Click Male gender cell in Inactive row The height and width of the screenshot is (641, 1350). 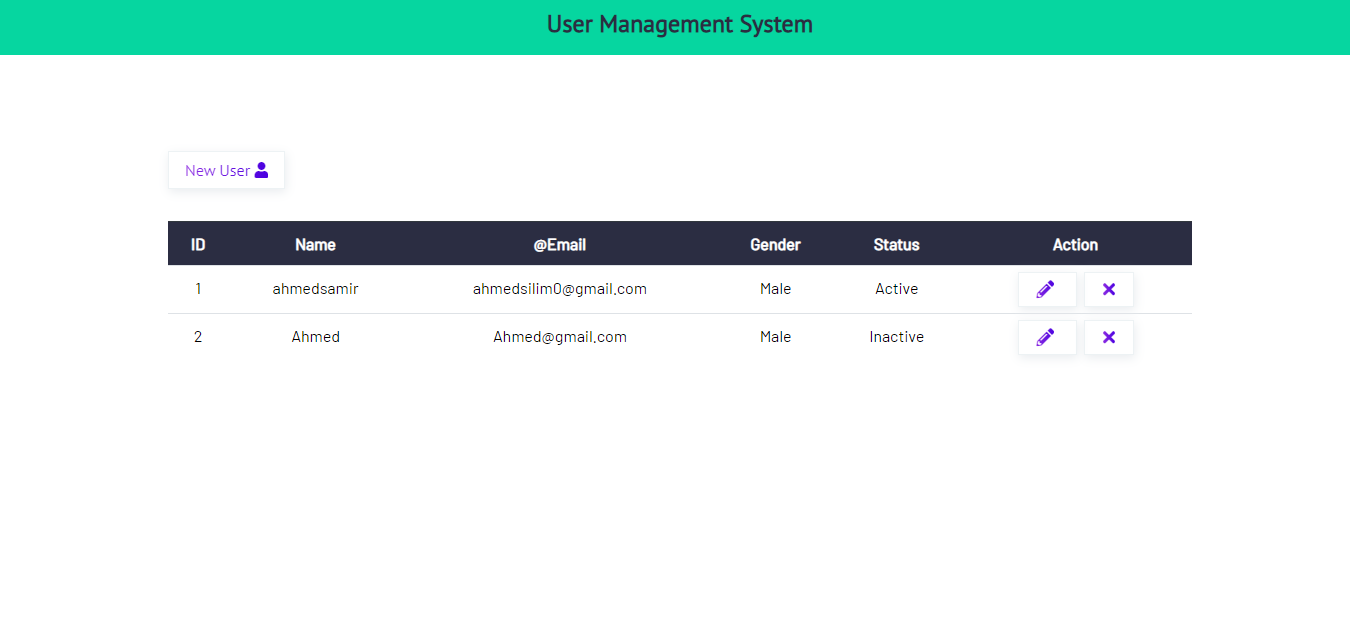tap(776, 337)
